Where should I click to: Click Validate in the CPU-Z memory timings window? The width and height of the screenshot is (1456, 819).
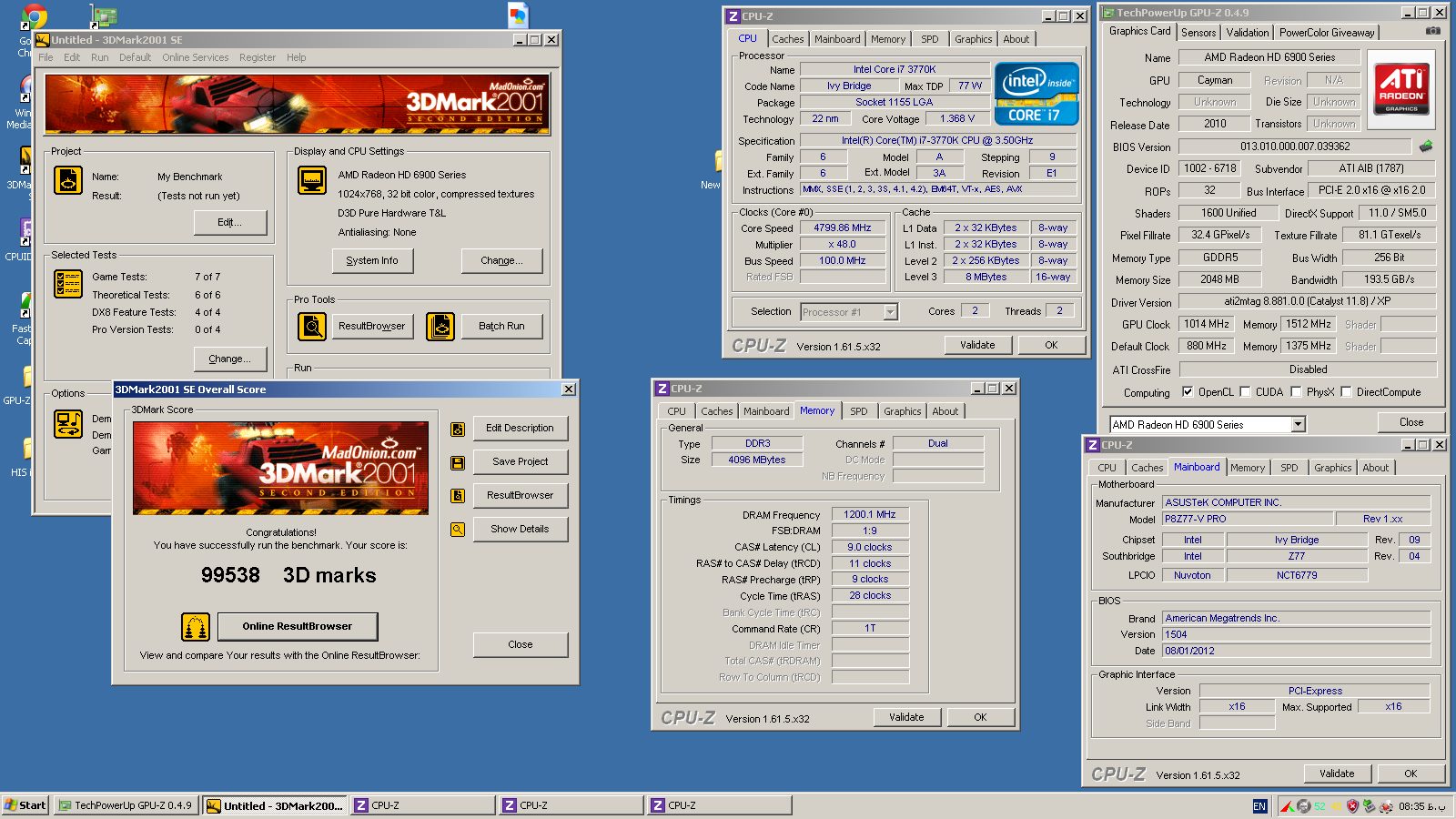pos(906,717)
